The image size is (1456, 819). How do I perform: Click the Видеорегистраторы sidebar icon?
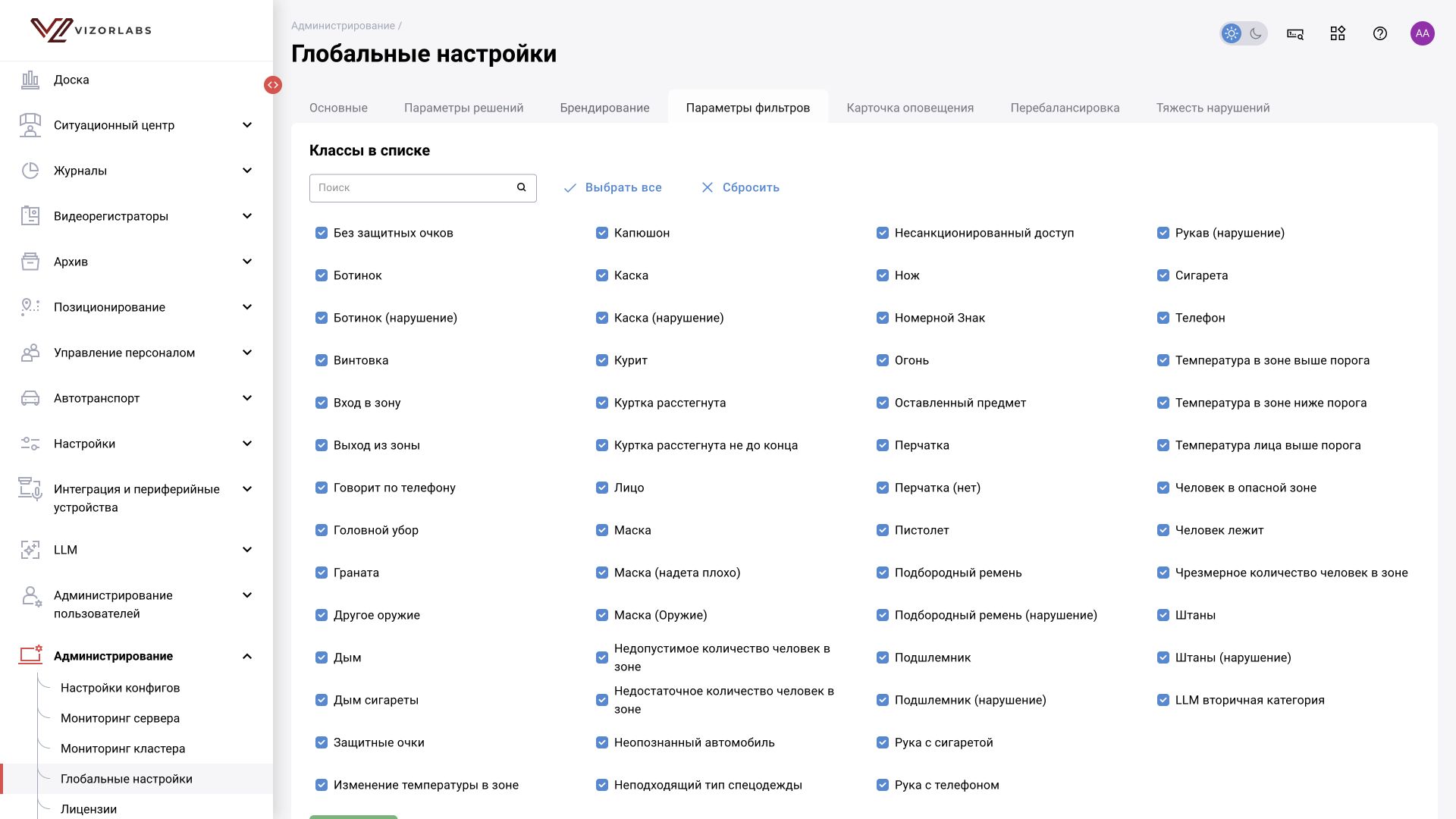[x=30, y=216]
